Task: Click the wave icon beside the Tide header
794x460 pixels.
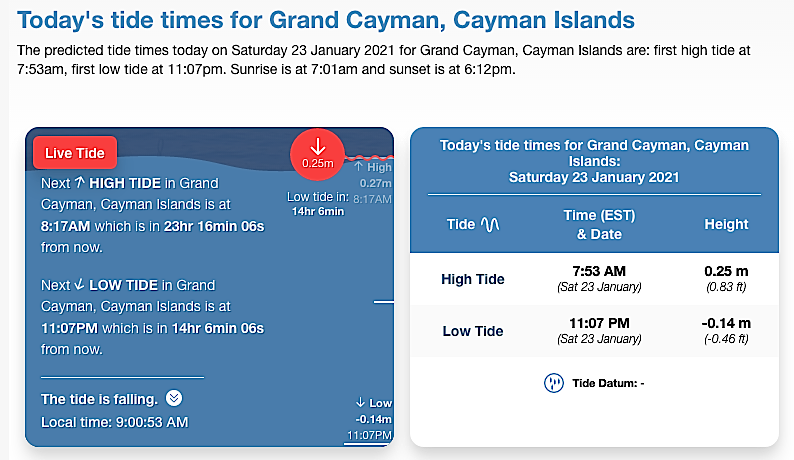Action: (491, 225)
